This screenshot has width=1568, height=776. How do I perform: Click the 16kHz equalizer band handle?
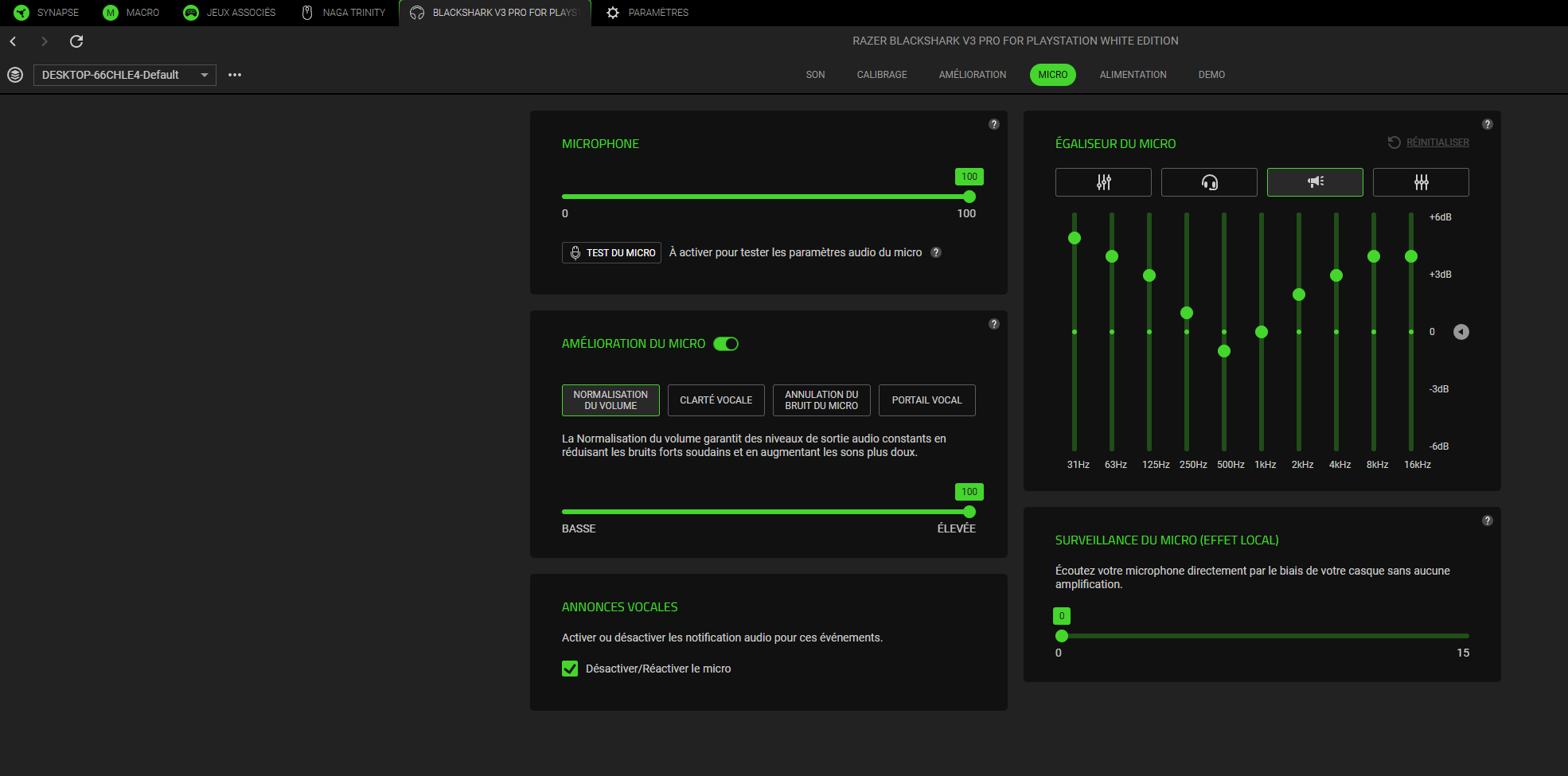pyautogui.click(x=1411, y=256)
